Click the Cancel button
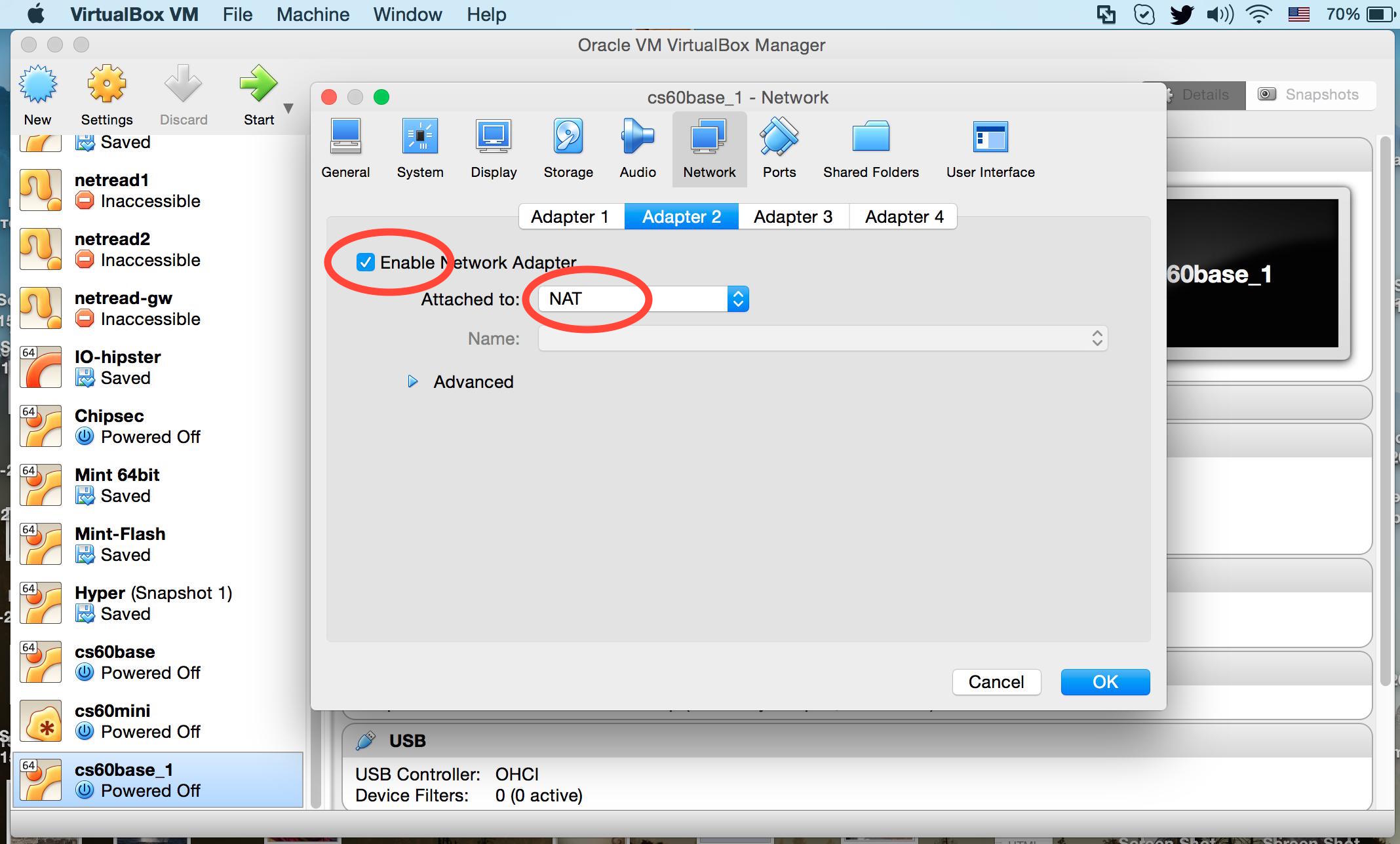 (x=996, y=682)
